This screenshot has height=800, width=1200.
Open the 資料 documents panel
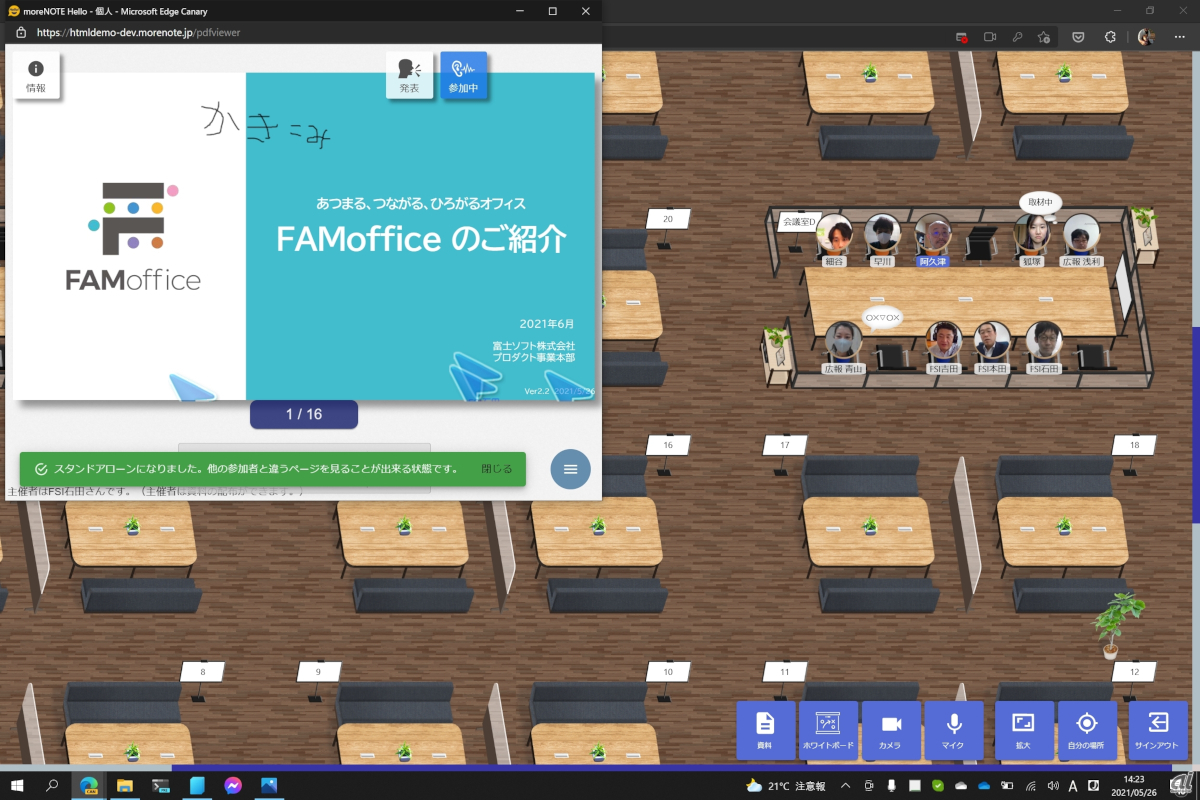click(765, 730)
